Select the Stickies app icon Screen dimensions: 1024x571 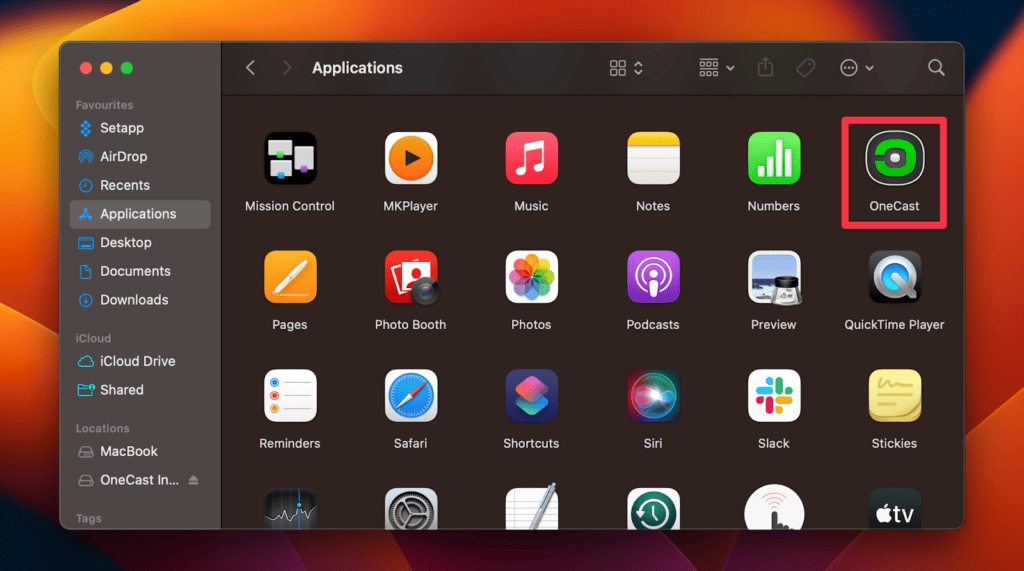click(895, 396)
